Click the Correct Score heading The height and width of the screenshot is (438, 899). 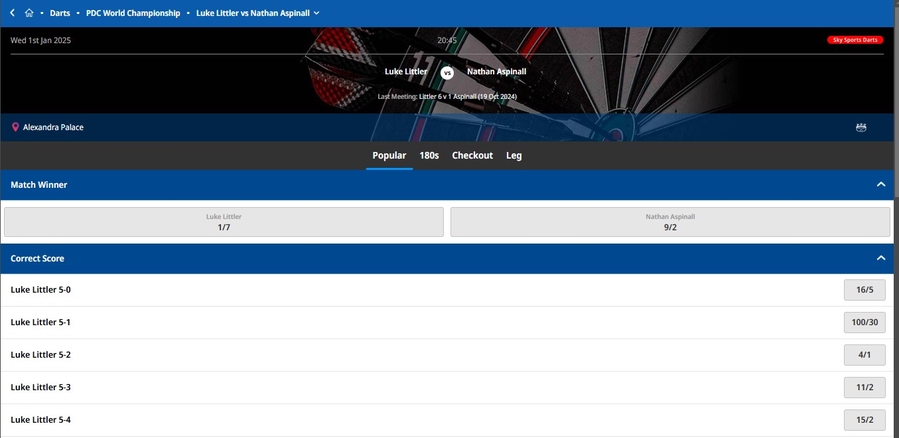pos(37,259)
